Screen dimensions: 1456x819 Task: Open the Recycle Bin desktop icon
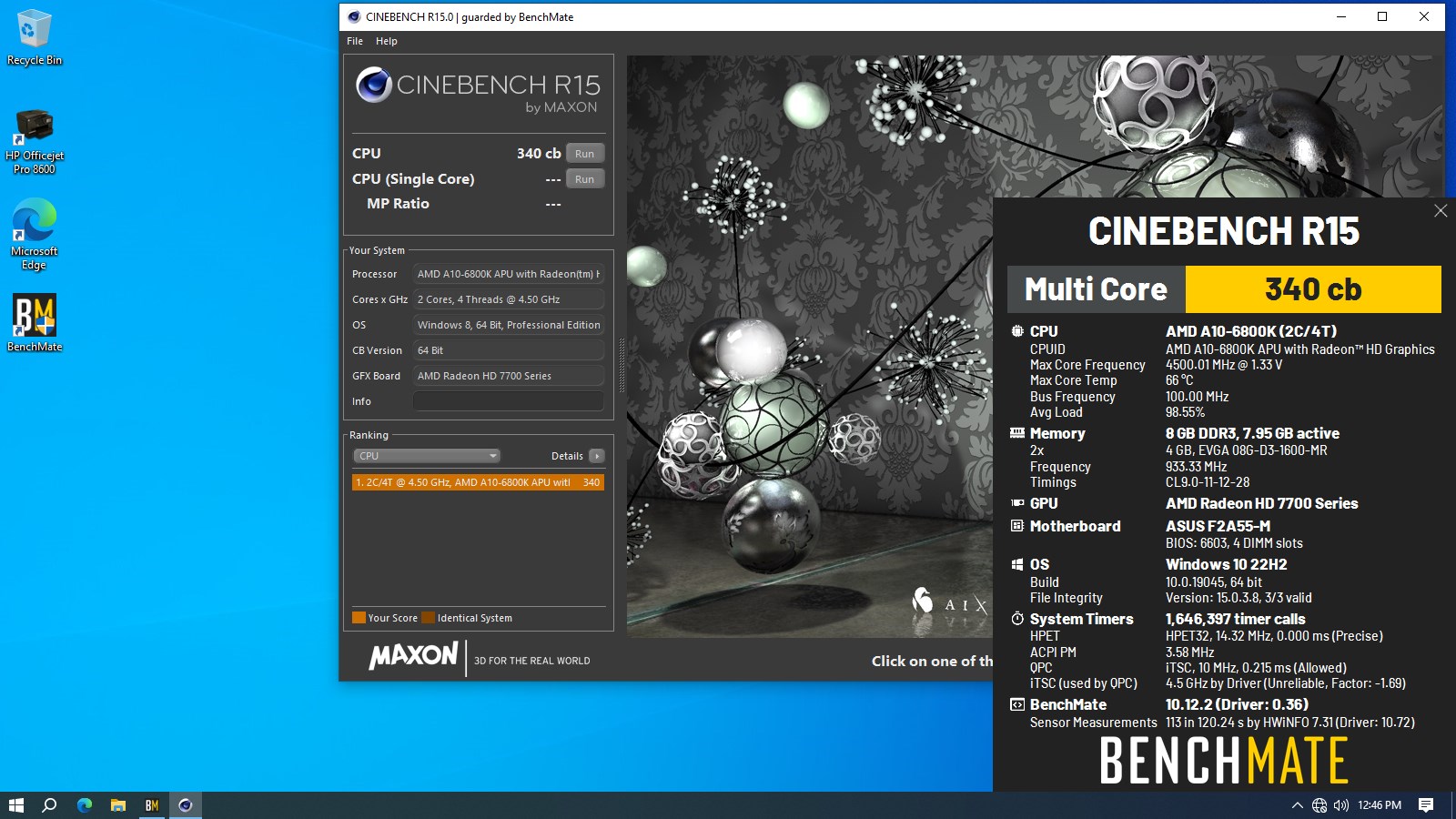[x=35, y=36]
